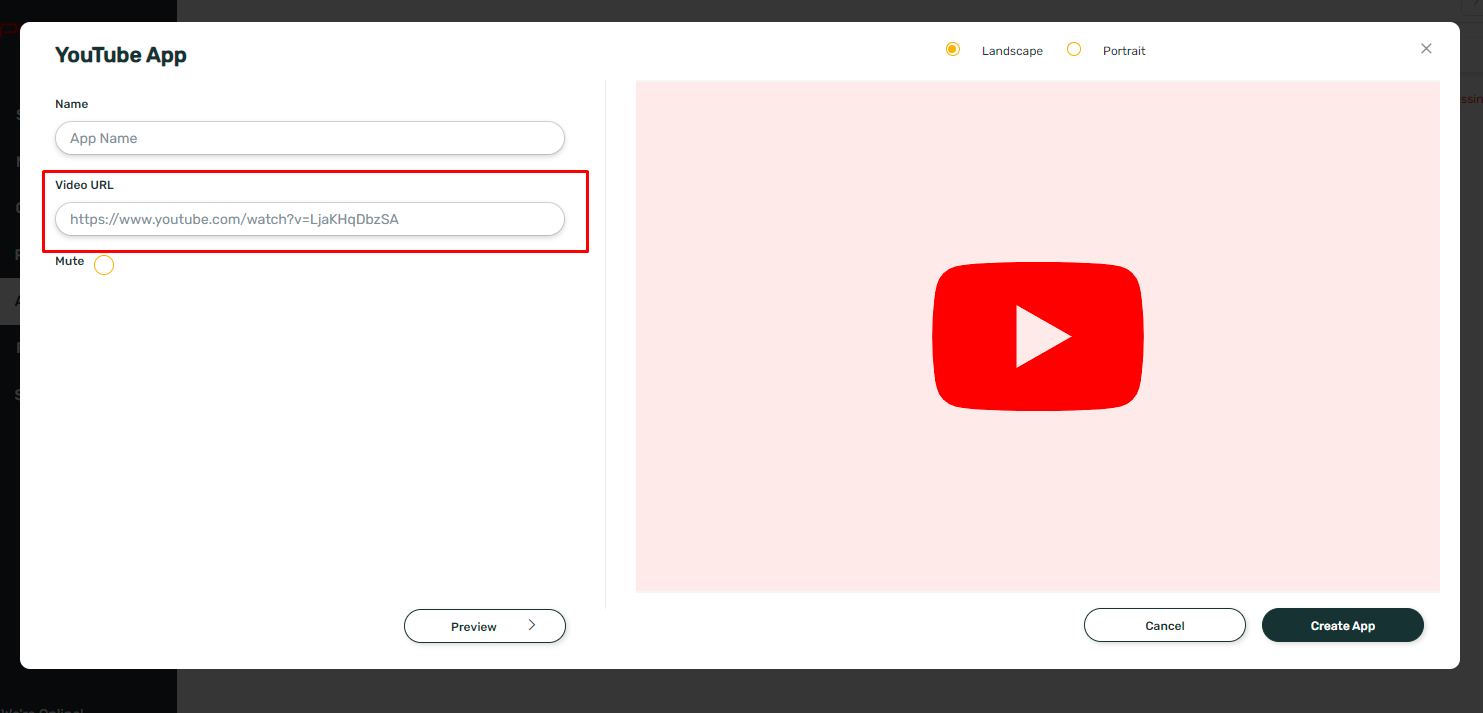Click the YouTube play logo preview
The image size is (1483, 713).
click(1038, 336)
